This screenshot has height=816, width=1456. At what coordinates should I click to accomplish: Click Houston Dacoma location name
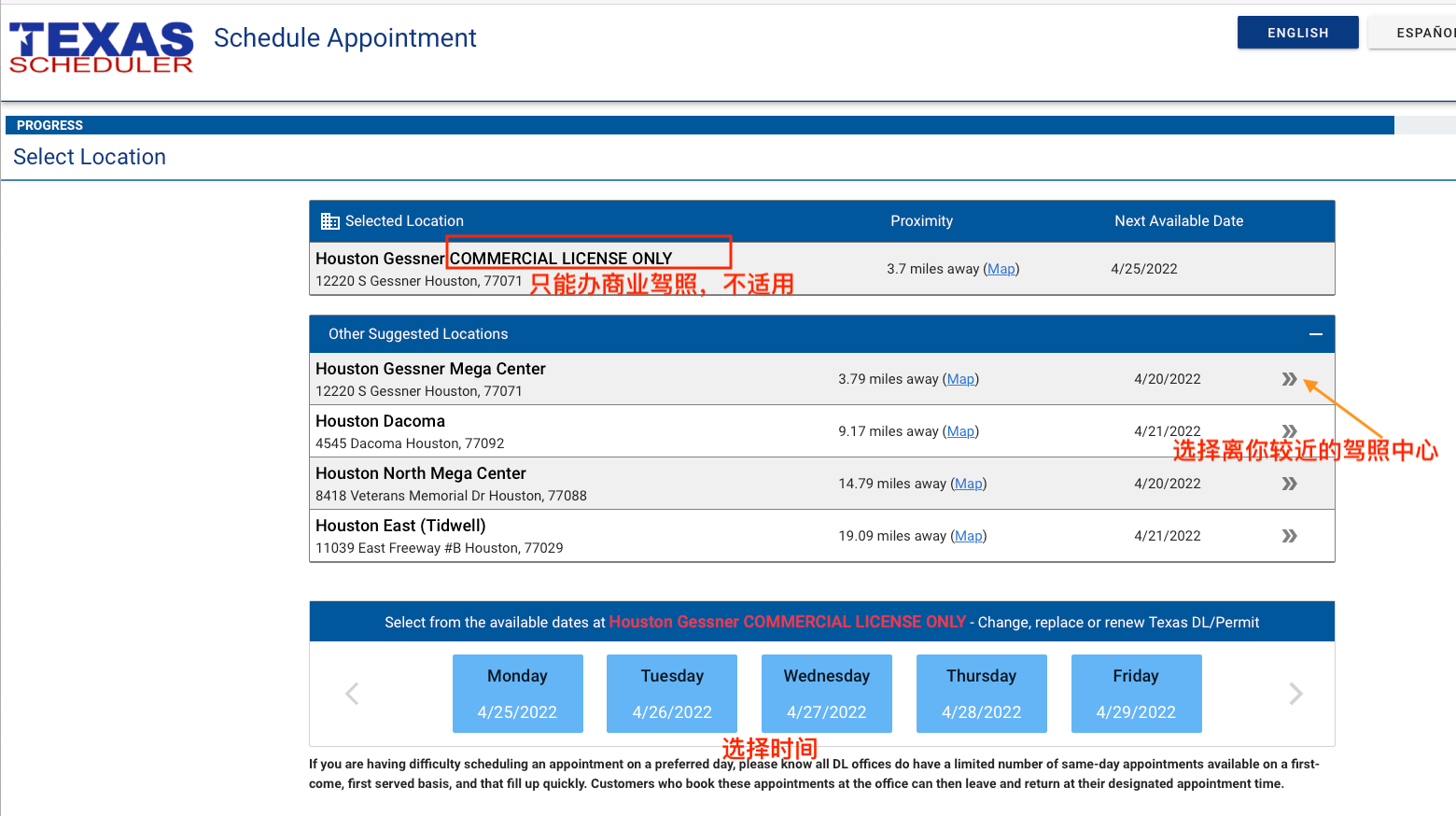[x=380, y=421]
